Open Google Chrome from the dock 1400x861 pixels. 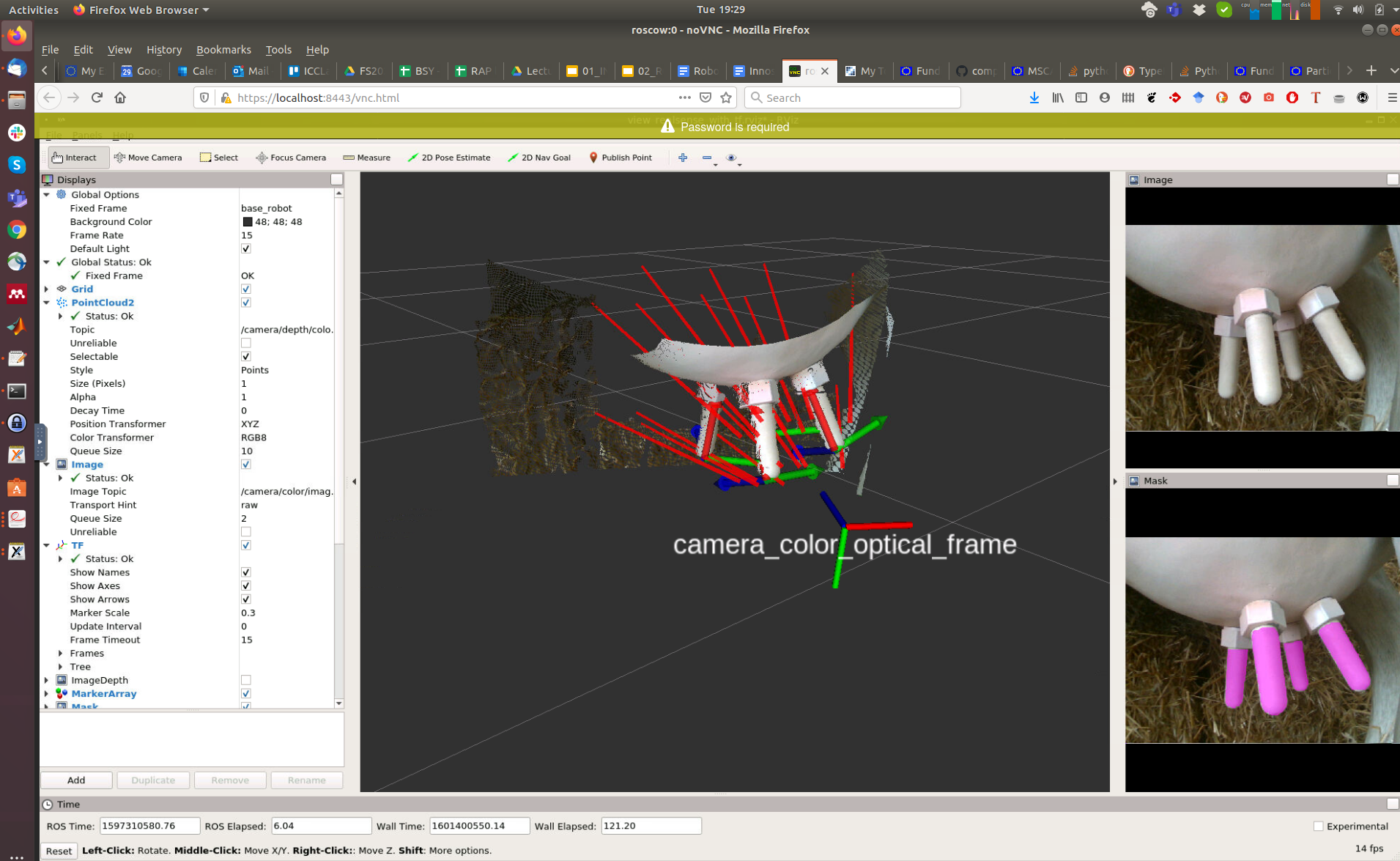point(17,229)
